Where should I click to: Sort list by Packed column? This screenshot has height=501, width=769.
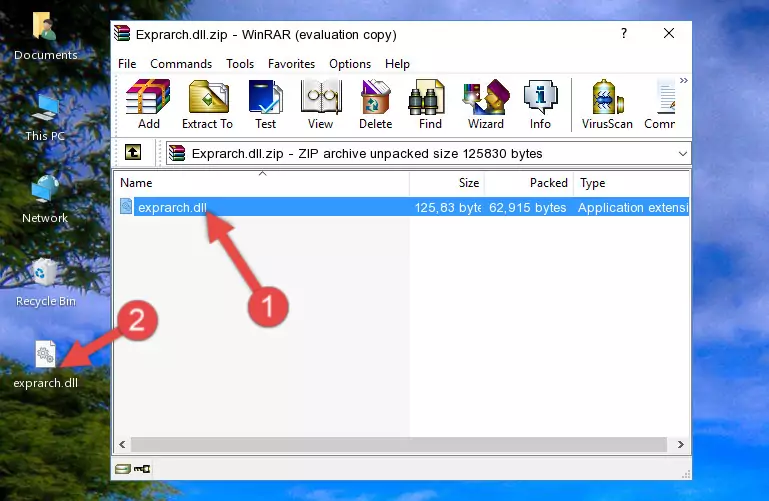point(529,182)
